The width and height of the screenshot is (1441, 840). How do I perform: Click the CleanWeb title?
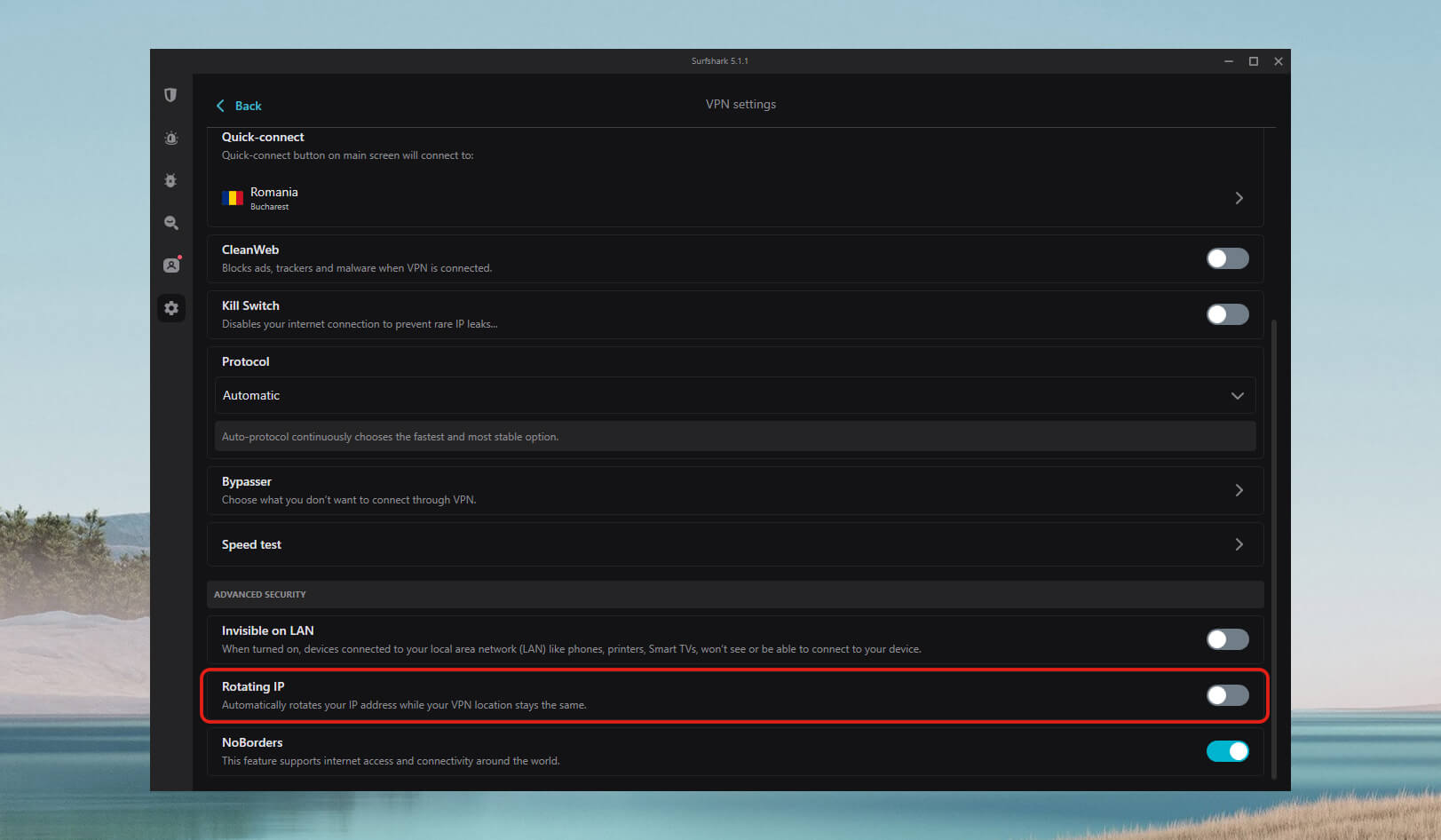point(250,250)
